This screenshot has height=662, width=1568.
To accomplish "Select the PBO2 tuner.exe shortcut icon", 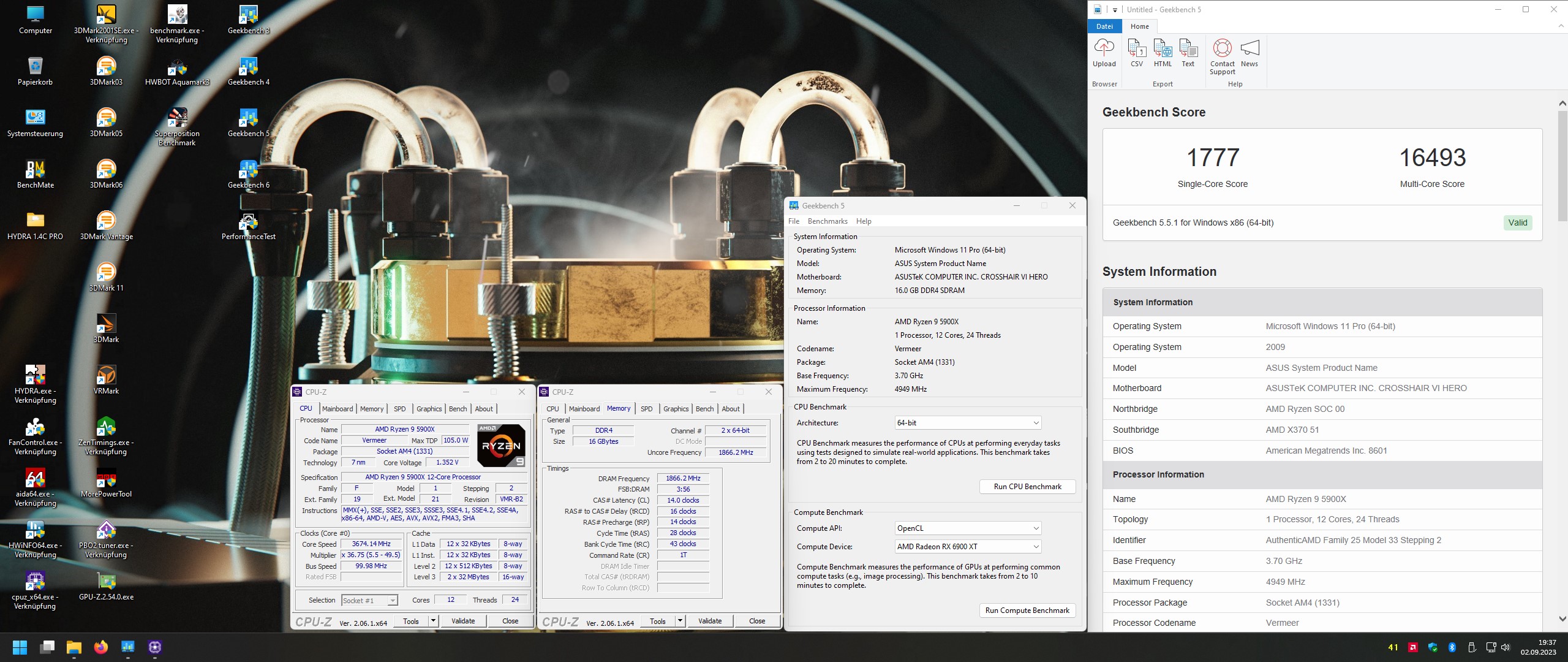I will (106, 539).
